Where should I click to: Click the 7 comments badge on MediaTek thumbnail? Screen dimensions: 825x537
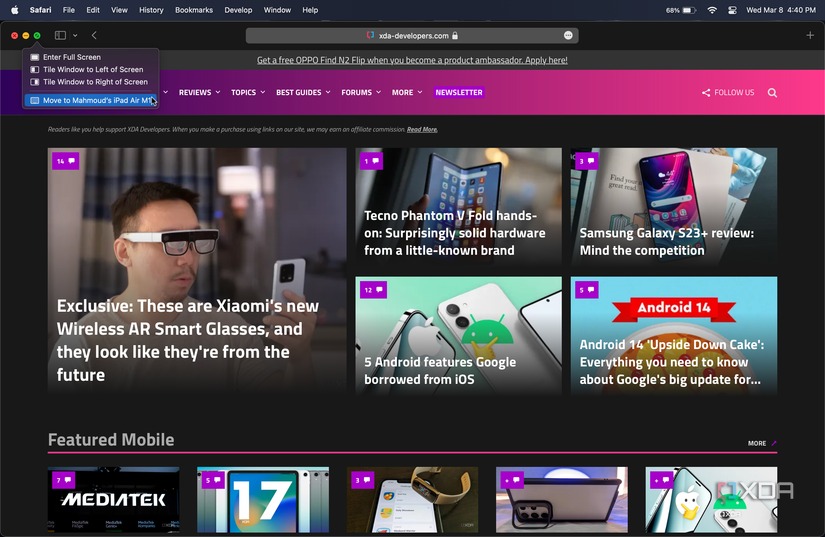(x=64, y=480)
